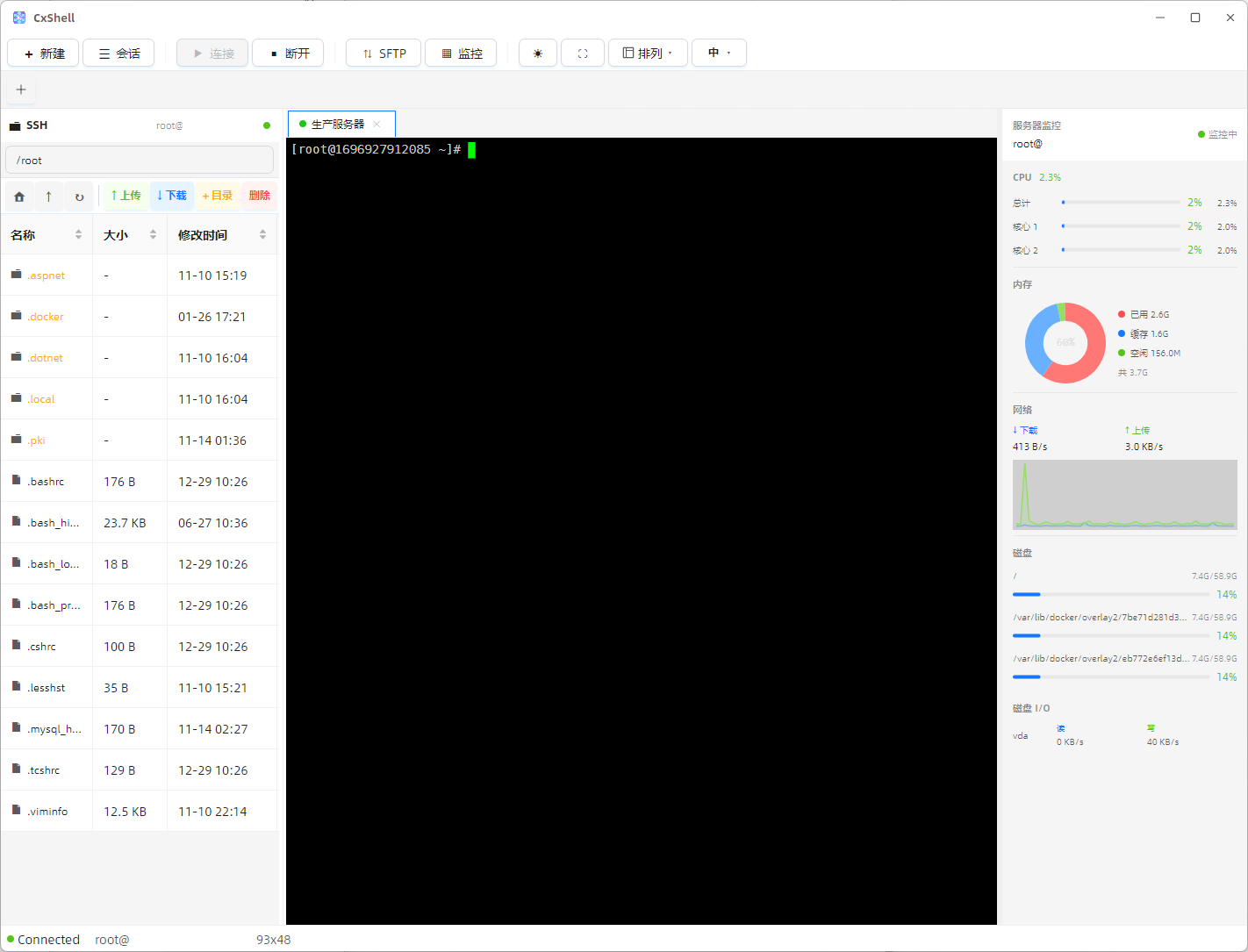Toggle the light/dark theme sun icon
Viewport: 1248px width, 952px height.
tap(538, 54)
